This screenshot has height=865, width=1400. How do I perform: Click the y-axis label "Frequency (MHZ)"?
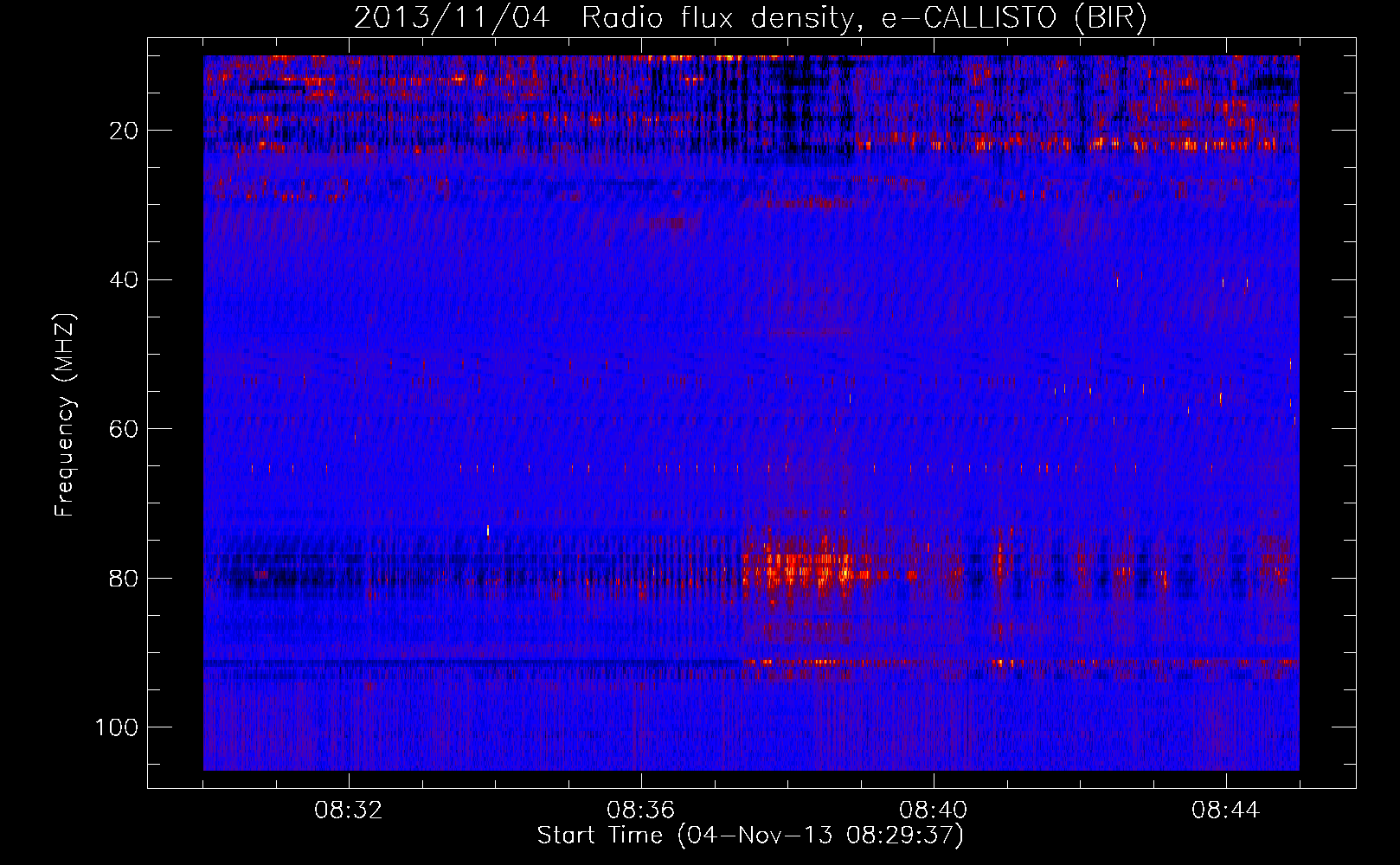pyautogui.click(x=65, y=415)
